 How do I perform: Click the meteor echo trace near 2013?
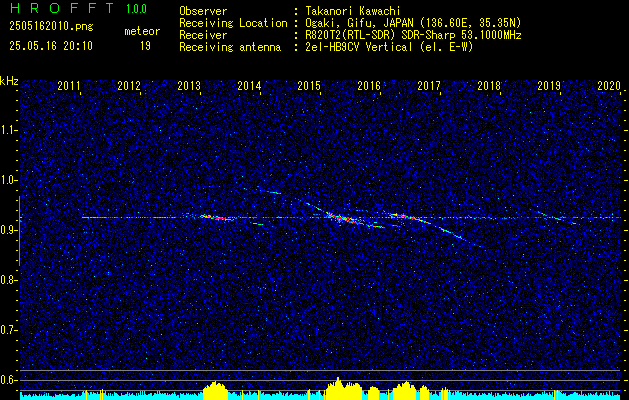217,217
